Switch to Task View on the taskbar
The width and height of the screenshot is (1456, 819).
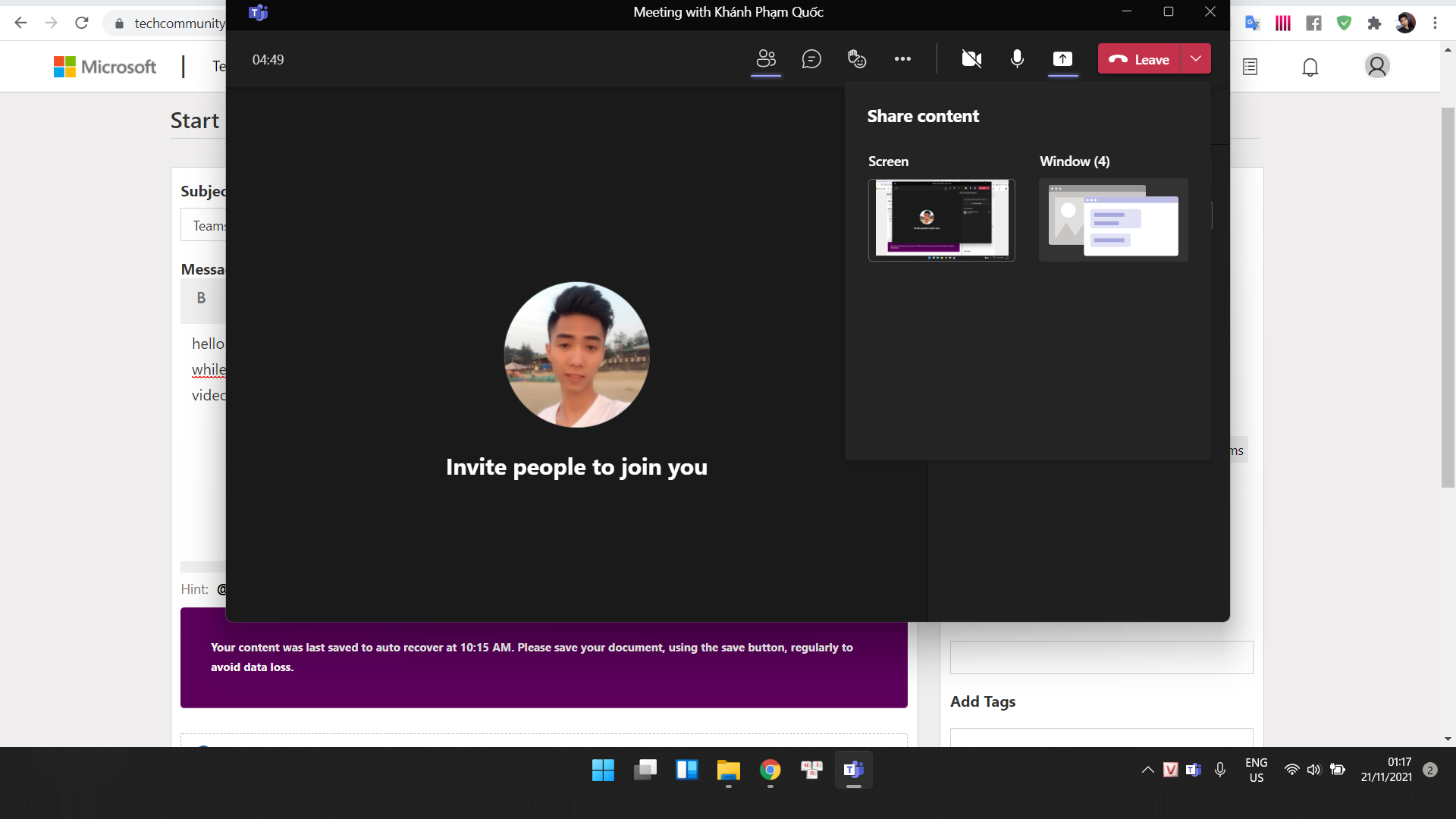coord(645,770)
